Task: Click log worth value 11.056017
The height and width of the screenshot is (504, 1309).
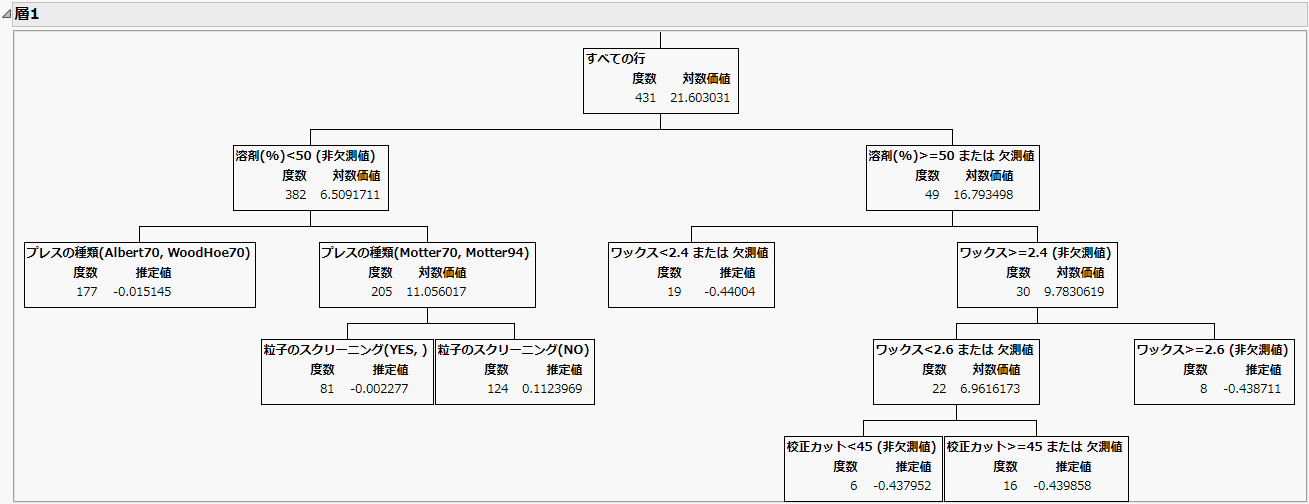Action: click(436, 291)
